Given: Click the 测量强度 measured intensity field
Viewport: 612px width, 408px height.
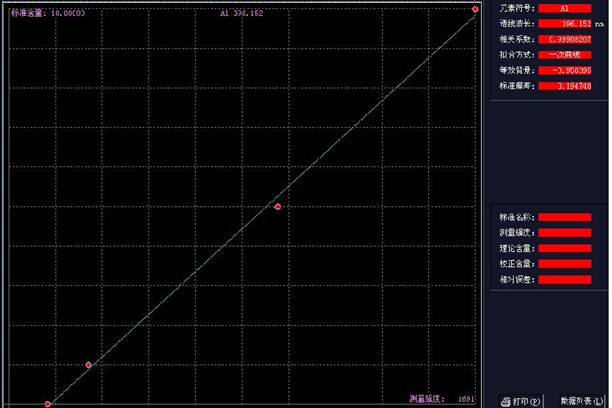Looking at the screenshot, I should (564, 232).
